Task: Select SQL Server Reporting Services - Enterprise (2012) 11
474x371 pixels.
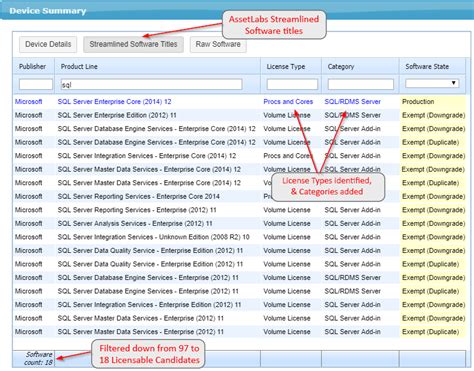Action: coord(137,210)
